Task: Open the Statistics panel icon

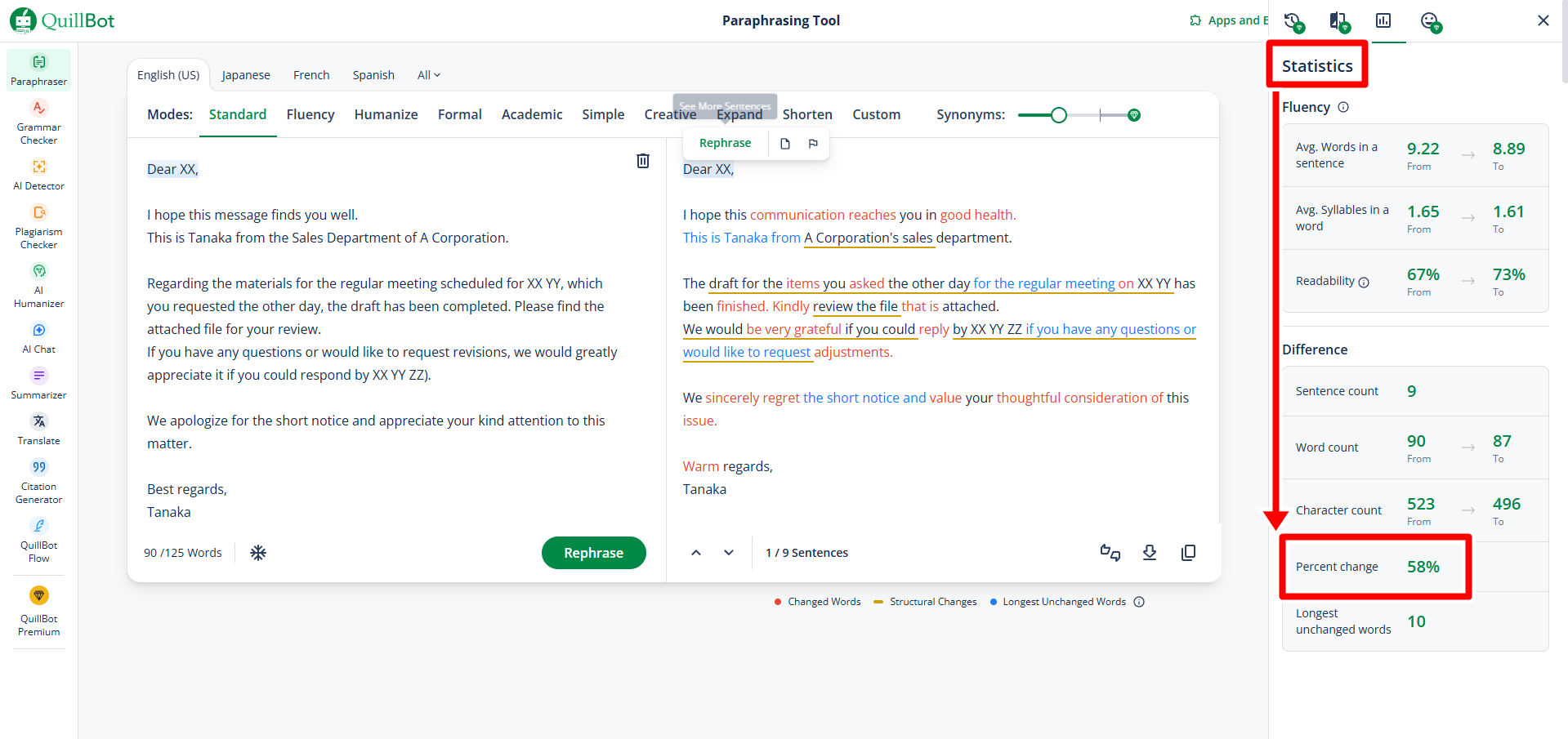Action: [x=1383, y=20]
